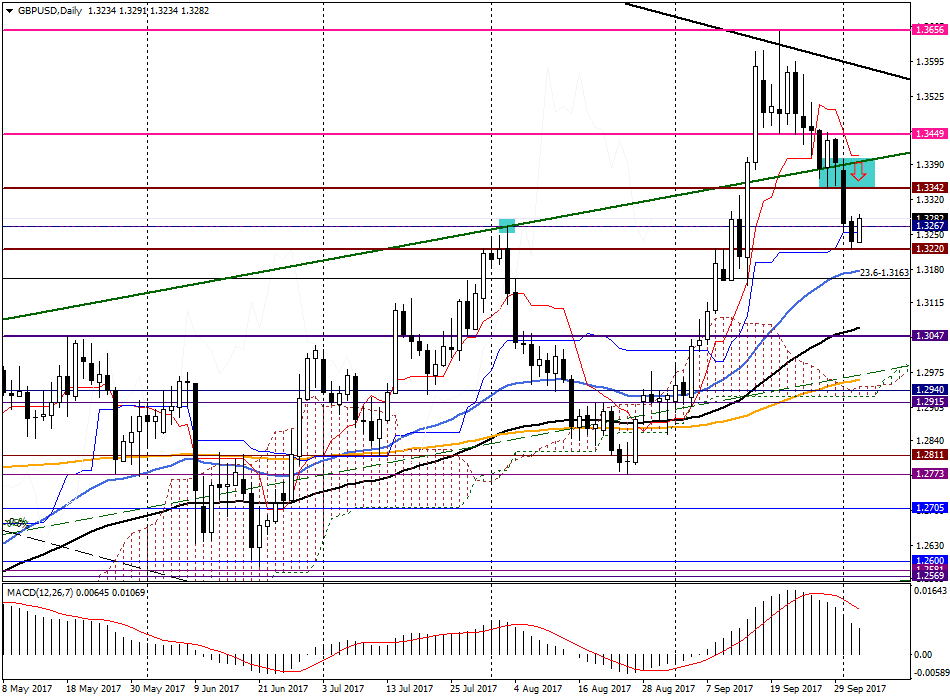The width and height of the screenshot is (950, 700).
Task: Click the 1.3595 price scale value
Action: pos(929,62)
